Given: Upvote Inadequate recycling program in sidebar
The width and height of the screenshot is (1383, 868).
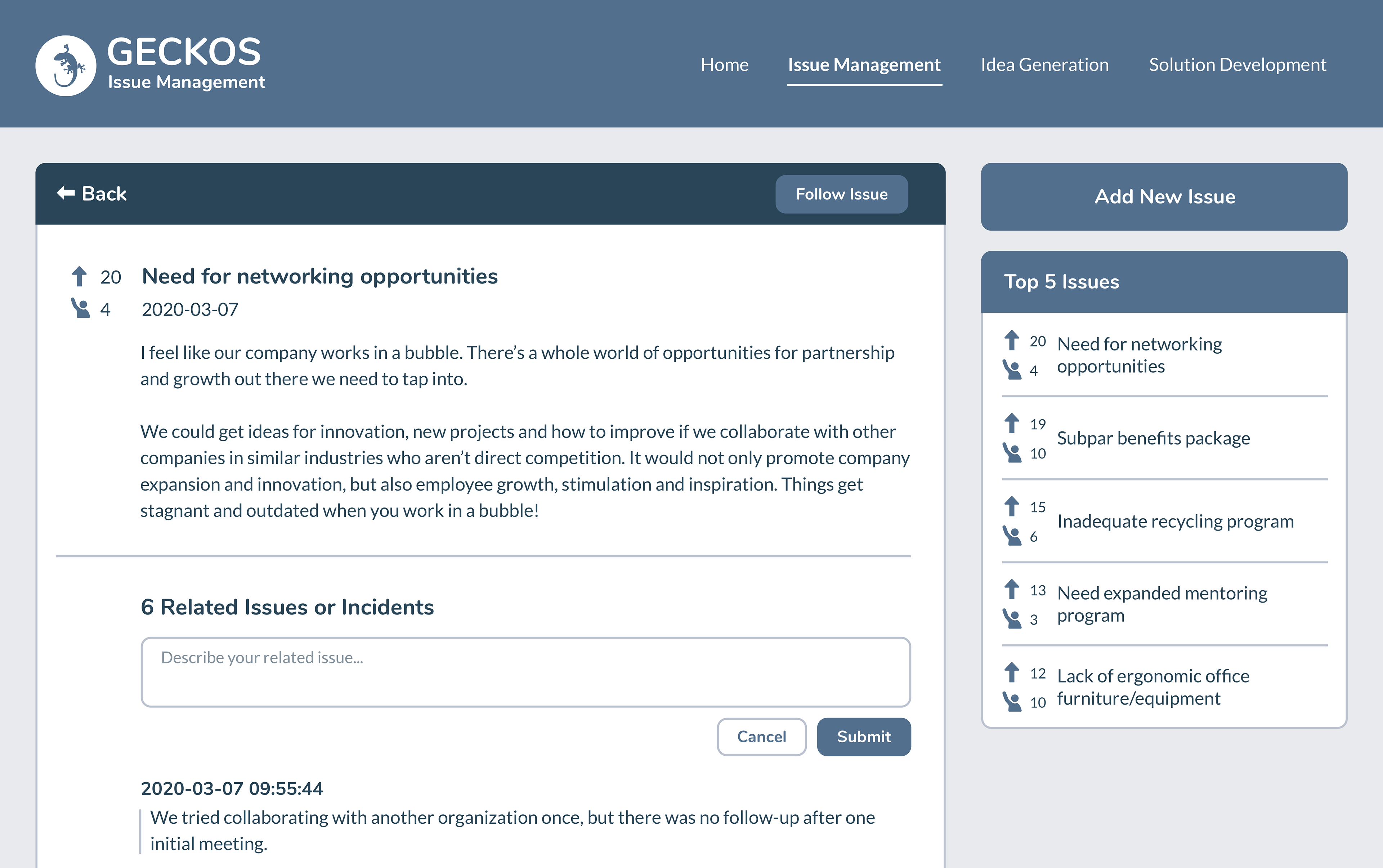Looking at the screenshot, I should tap(1012, 506).
